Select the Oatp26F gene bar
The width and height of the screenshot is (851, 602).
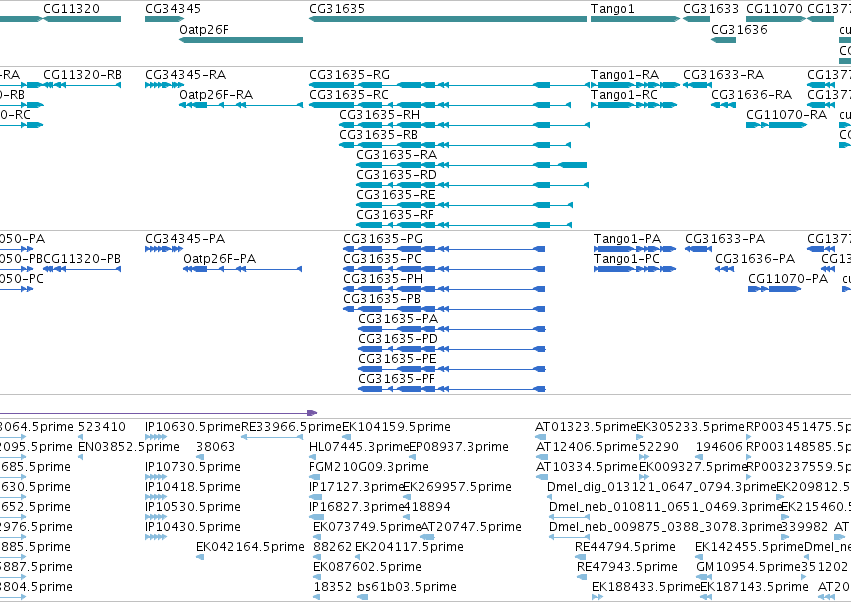coord(241,40)
